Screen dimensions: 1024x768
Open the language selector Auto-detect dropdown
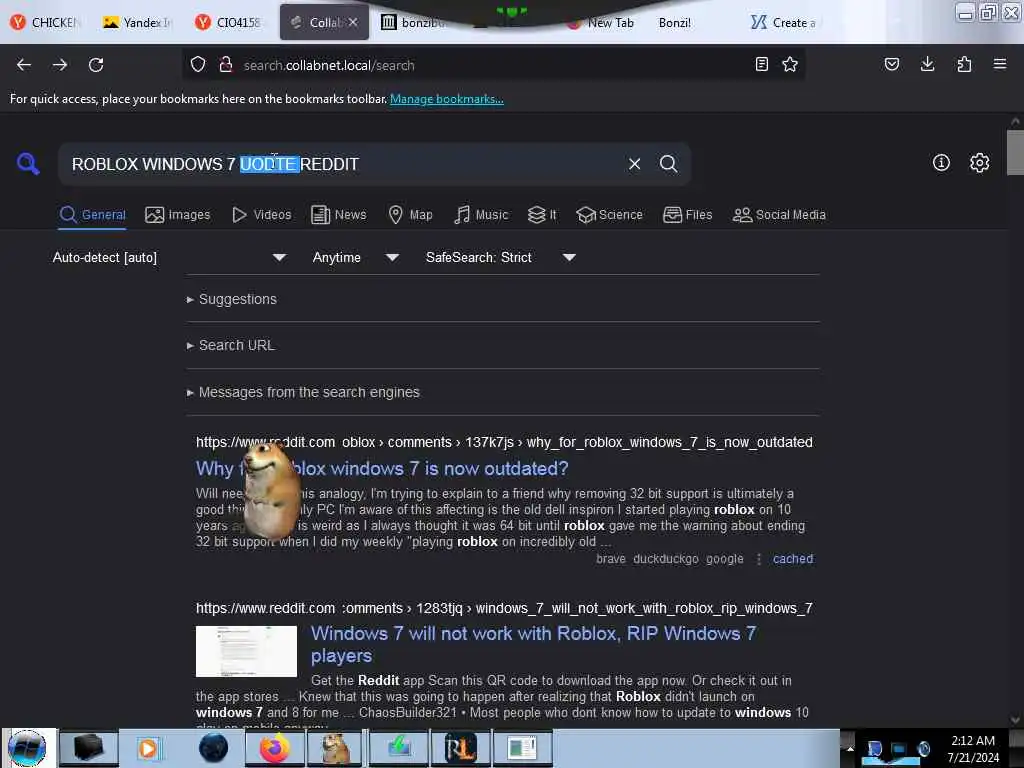click(169, 257)
